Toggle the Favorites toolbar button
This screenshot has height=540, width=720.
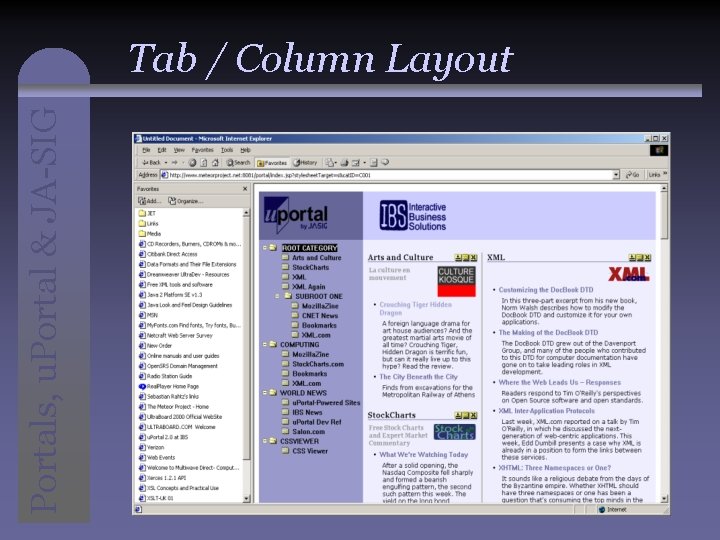tap(272, 163)
